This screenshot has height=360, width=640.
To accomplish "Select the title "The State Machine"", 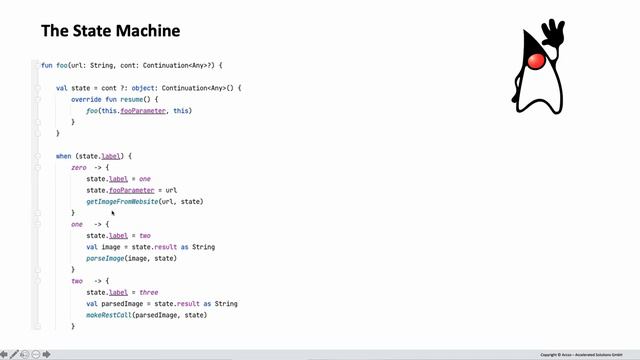I will coord(111,31).
